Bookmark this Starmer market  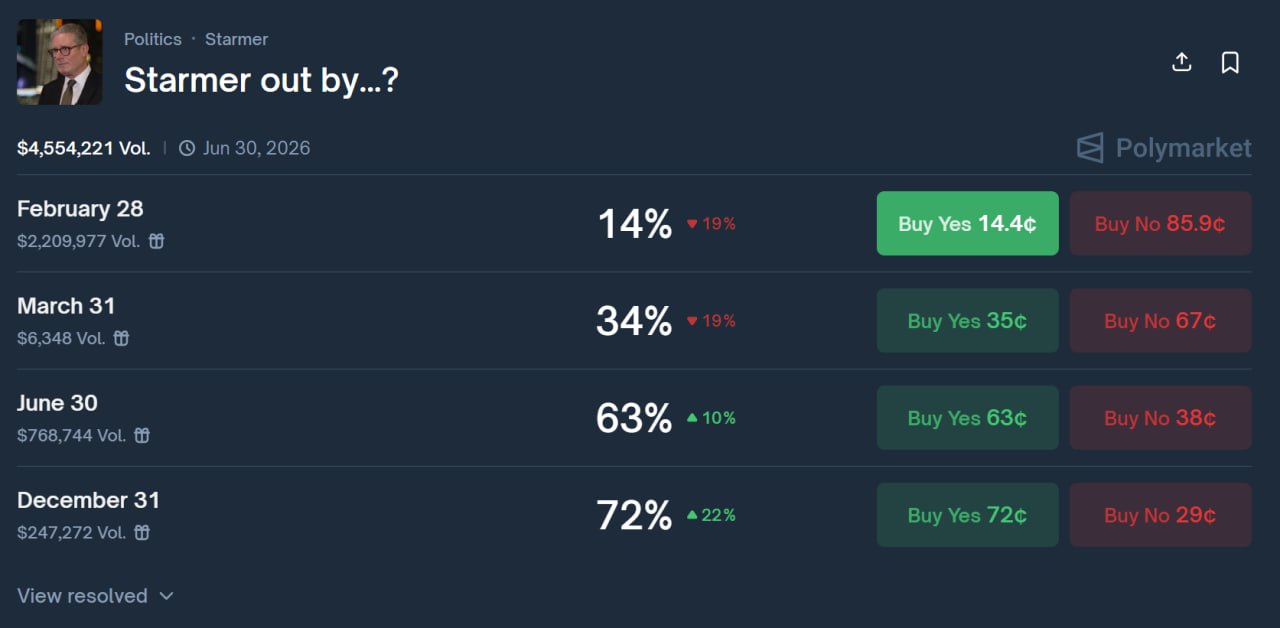[1230, 62]
